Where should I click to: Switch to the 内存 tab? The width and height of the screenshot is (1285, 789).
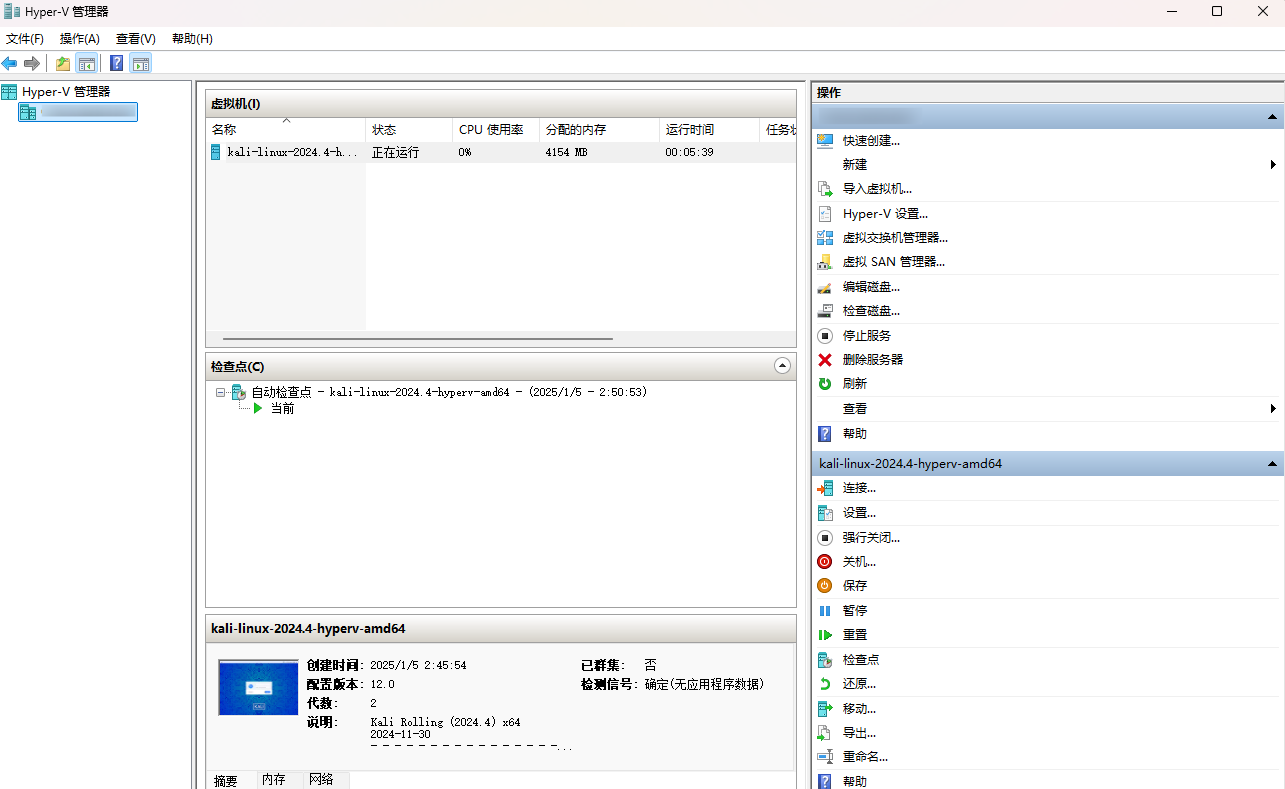click(274, 780)
